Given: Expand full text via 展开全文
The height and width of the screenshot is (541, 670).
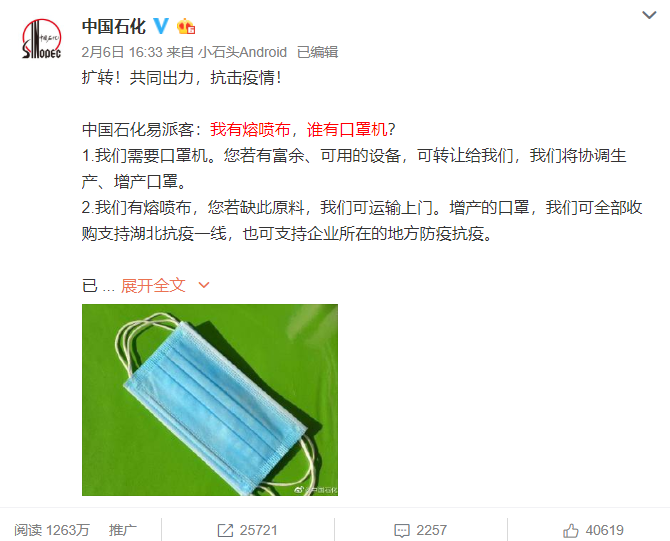Looking at the screenshot, I should pos(153,285).
